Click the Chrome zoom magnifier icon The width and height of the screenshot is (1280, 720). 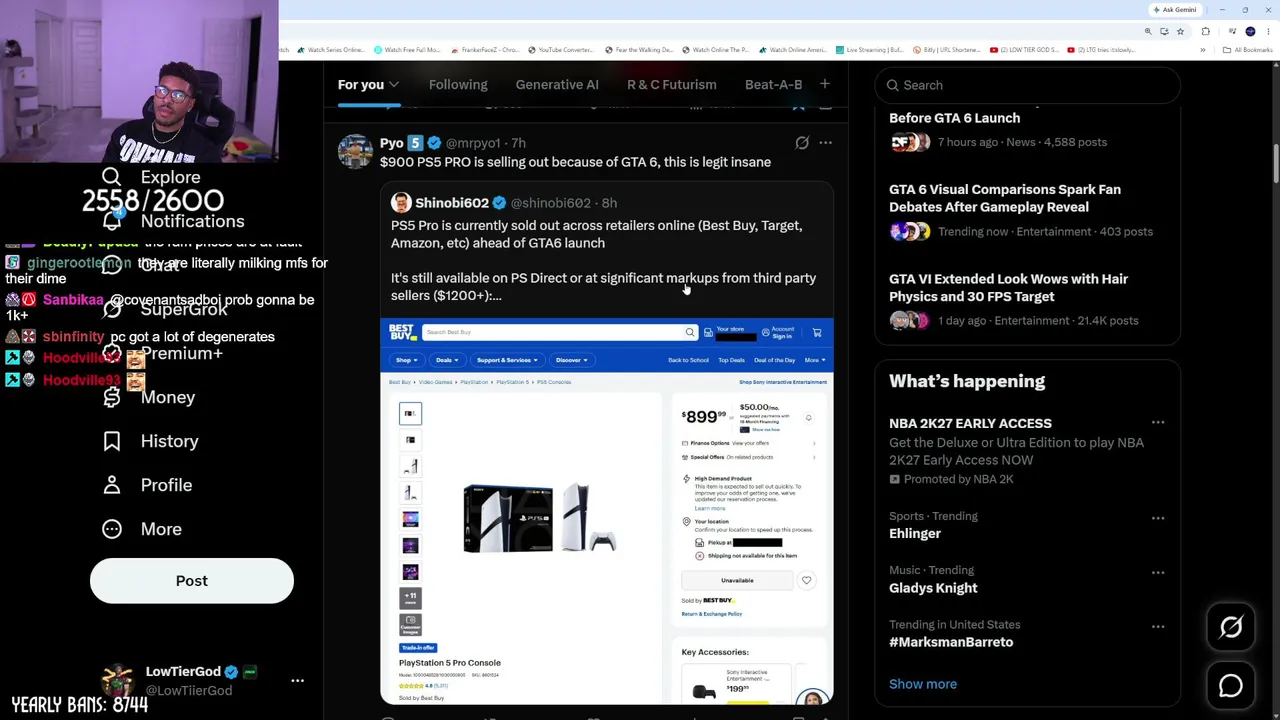[1148, 32]
